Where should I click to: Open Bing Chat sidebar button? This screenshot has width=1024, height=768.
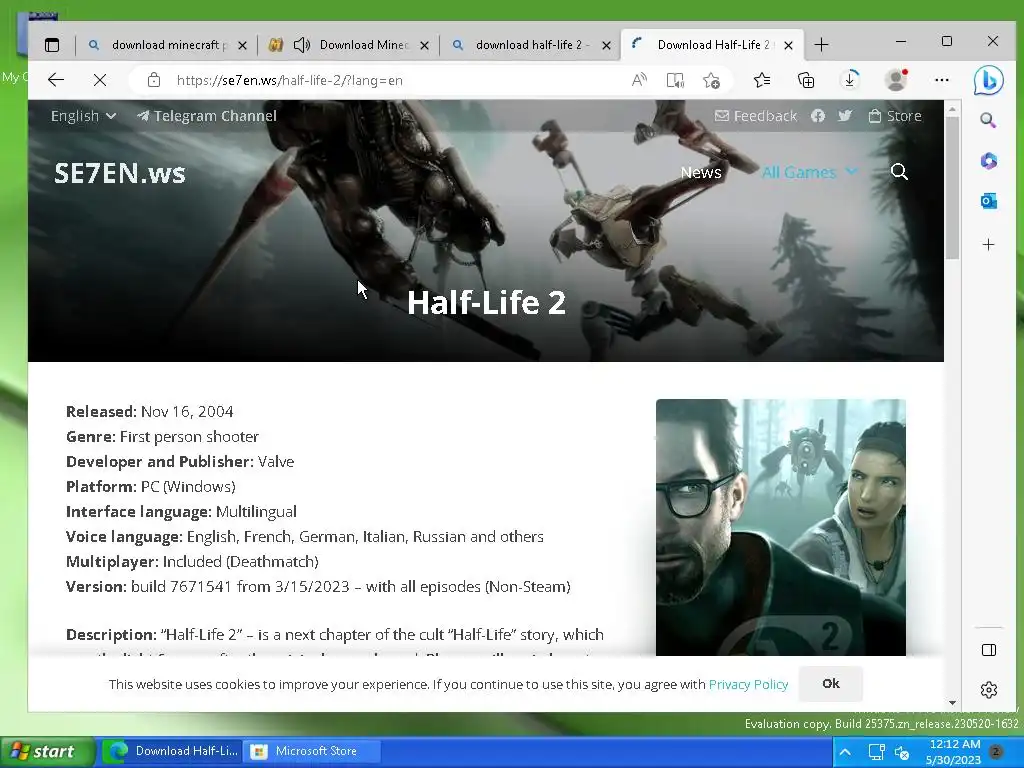988,80
